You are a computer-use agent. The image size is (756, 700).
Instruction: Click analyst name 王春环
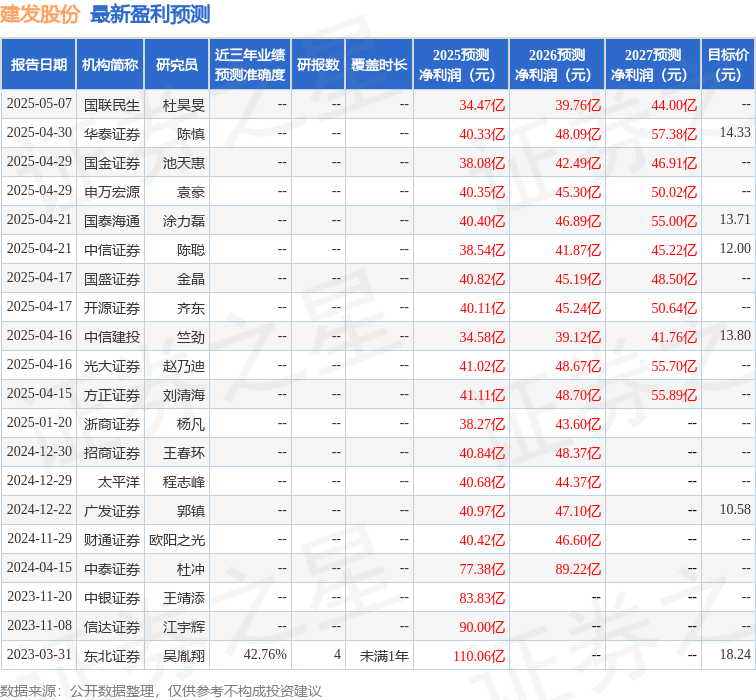pyautogui.click(x=184, y=453)
